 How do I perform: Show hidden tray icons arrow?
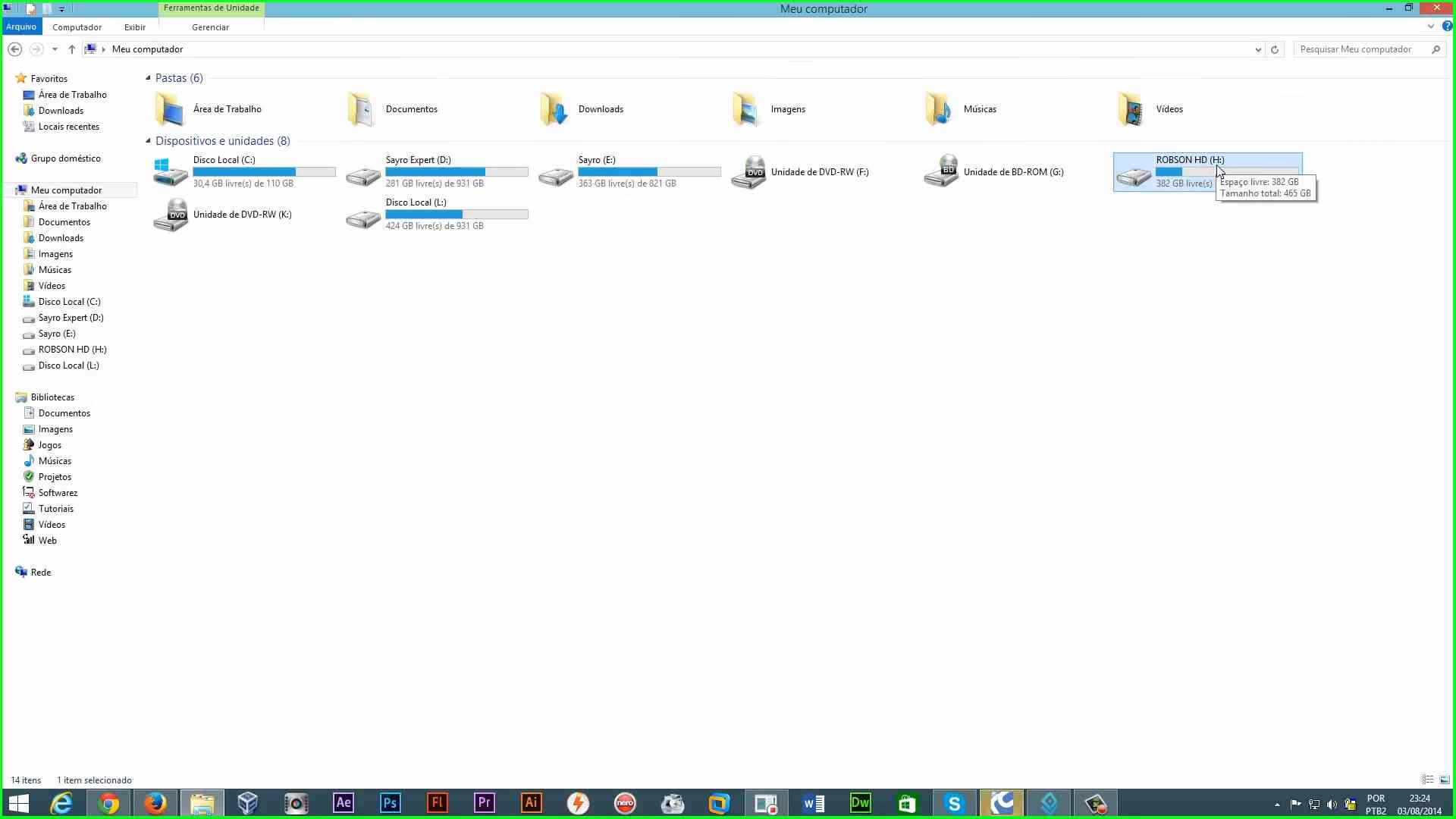[x=1277, y=805]
